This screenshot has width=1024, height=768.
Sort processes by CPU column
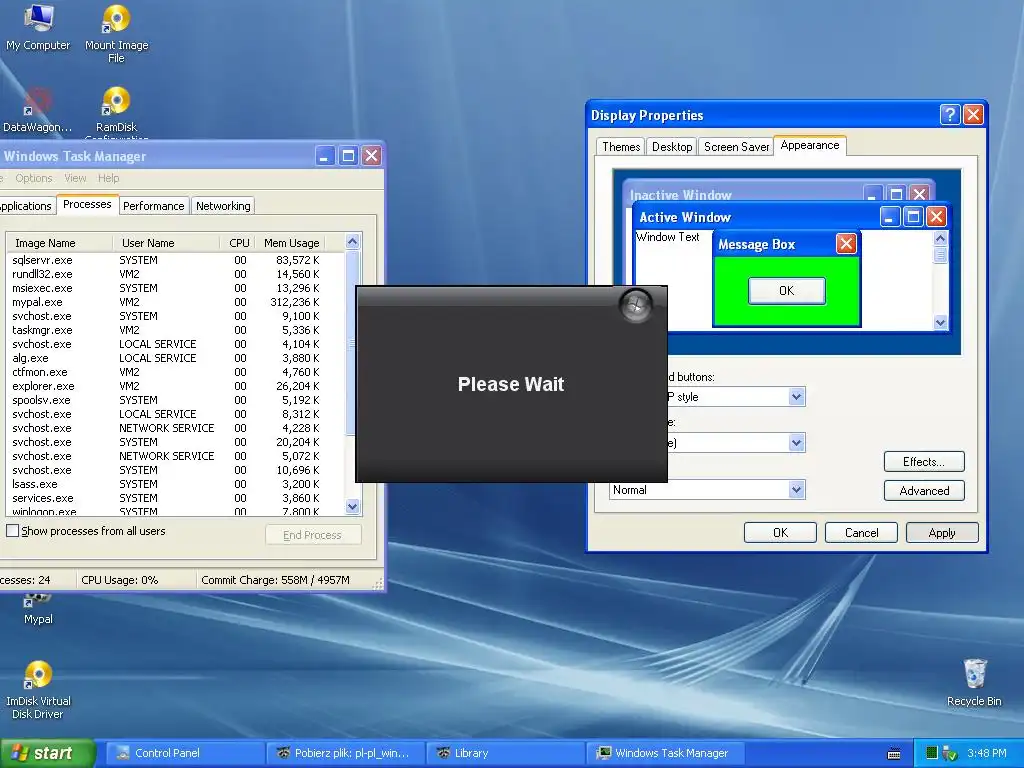[x=238, y=243]
